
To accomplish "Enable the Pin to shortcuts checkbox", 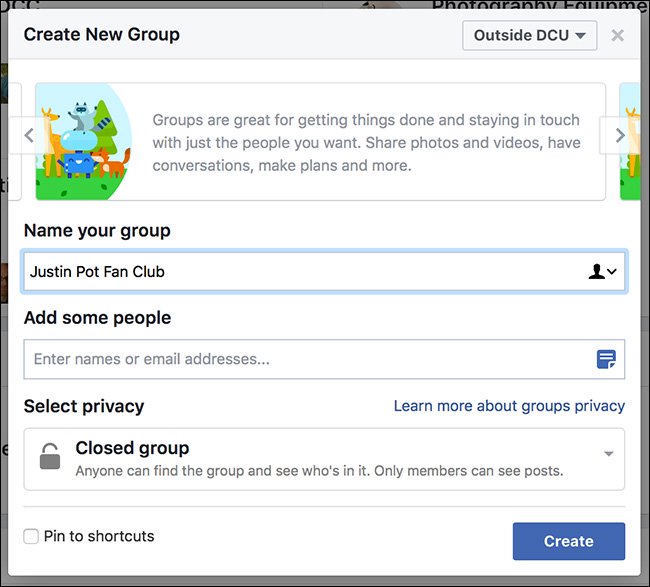I will [x=31, y=537].
